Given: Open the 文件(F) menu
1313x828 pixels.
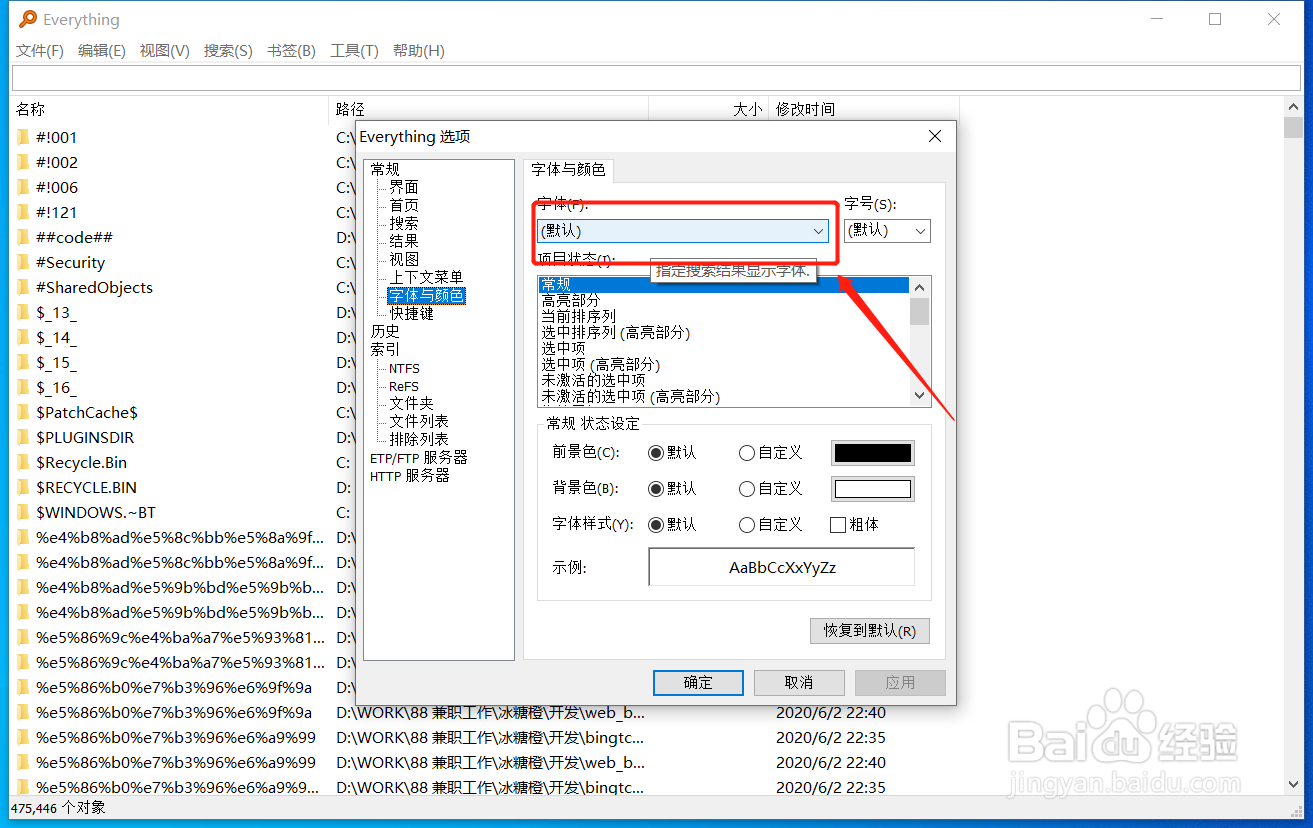Looking at the screenshot, I should pos(40,51).
